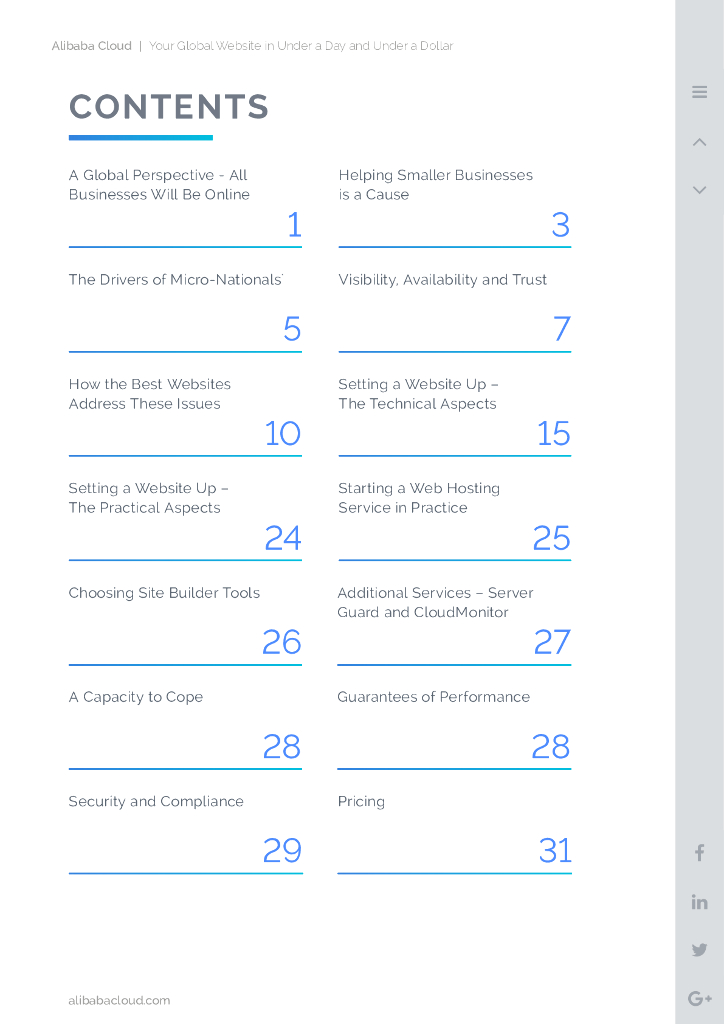Share document on Twitter
This screenshot has width=724, height=1024.
point(699,950)
